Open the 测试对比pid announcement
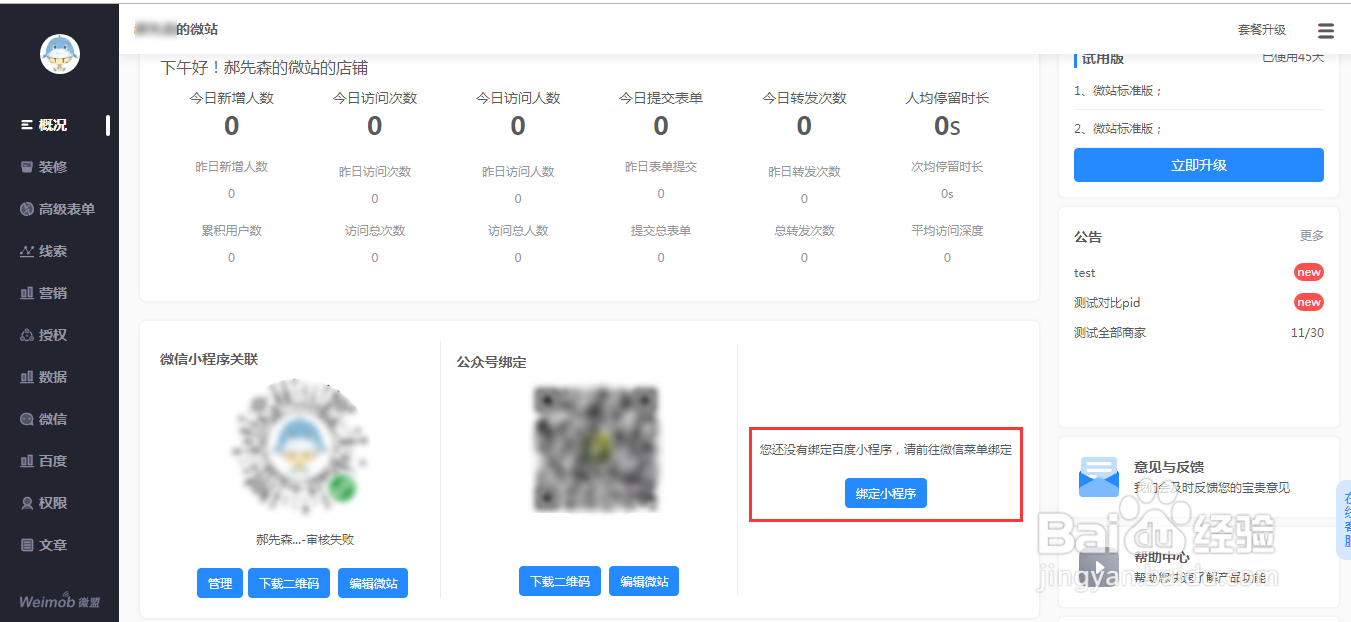This screenshot has height=622, width=1351. [x=1107, y=302]
